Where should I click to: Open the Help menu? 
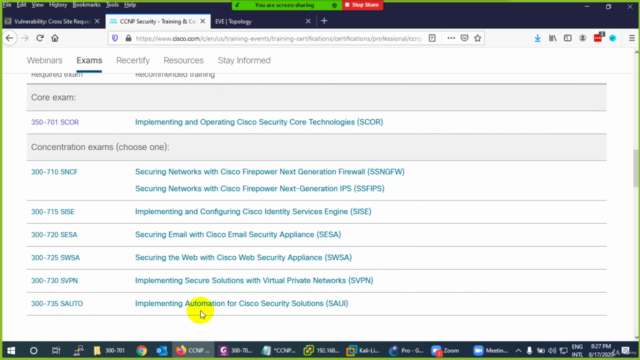pos(130,5)
